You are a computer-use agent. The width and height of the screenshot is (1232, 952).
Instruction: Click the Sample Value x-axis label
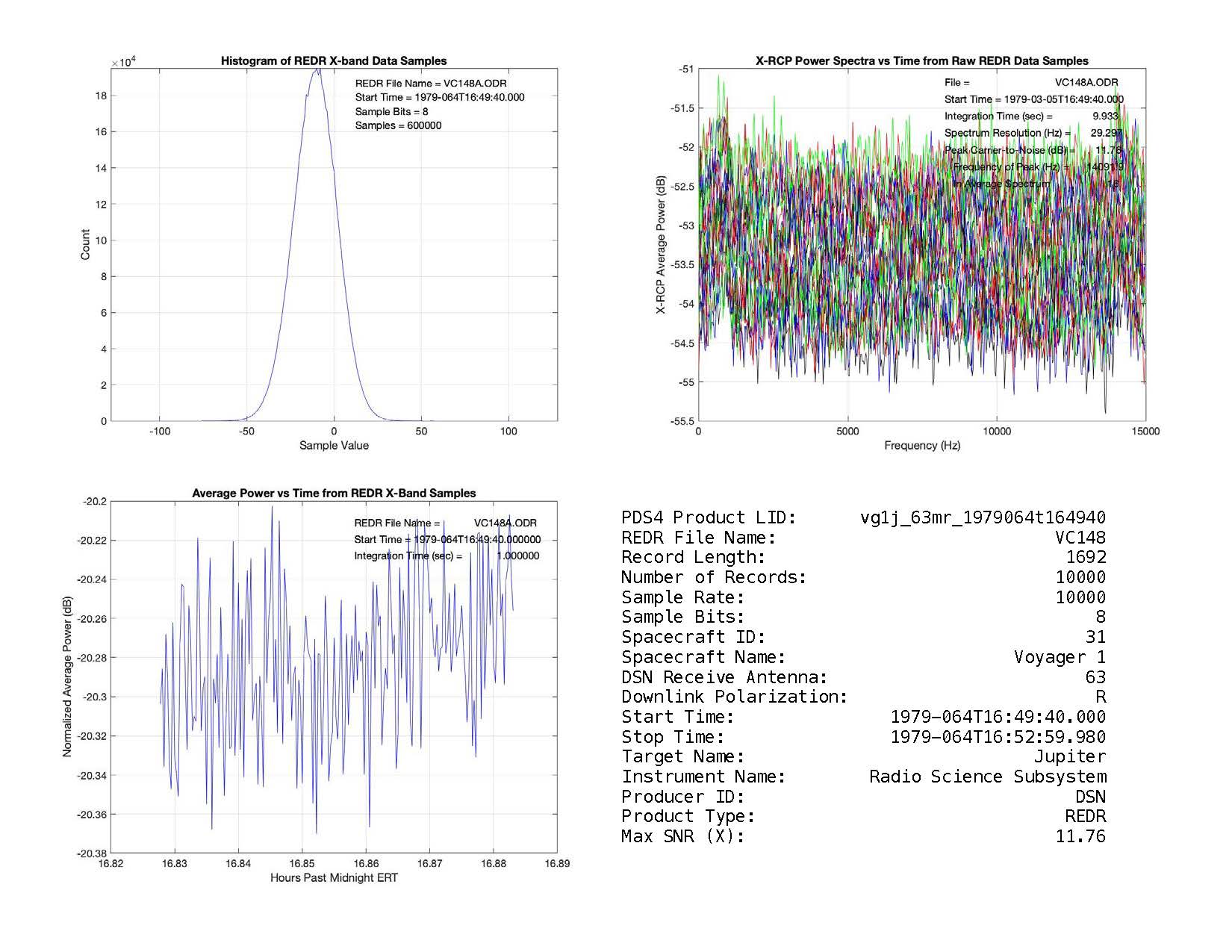click(x=333, y=446)
